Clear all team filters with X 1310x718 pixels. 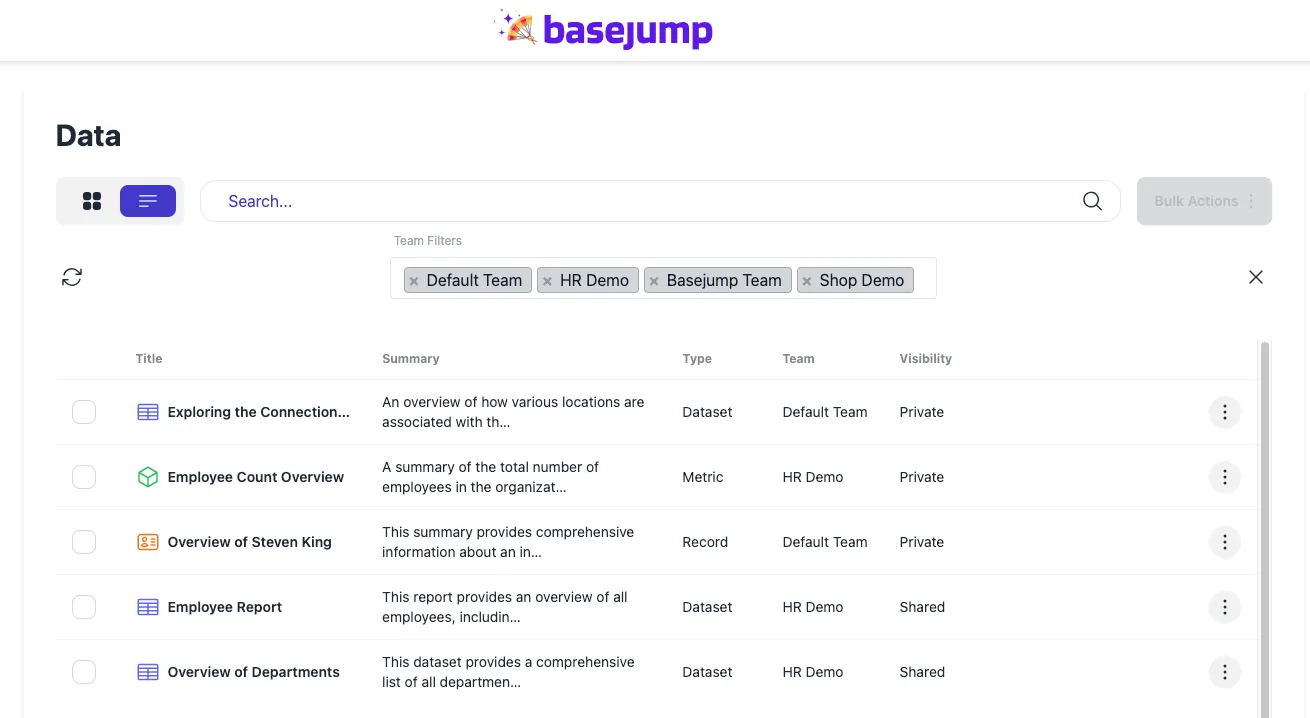[x=1256, y=277]
